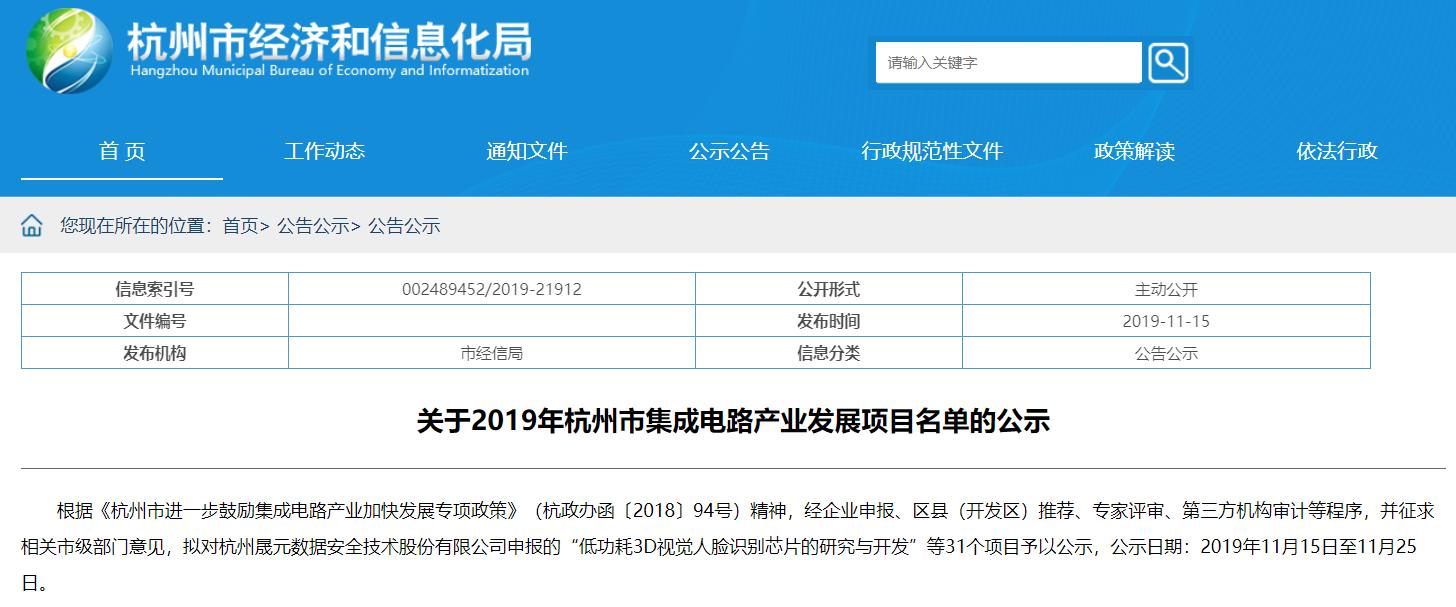Click the search magnifier icon

(1166, 61)
